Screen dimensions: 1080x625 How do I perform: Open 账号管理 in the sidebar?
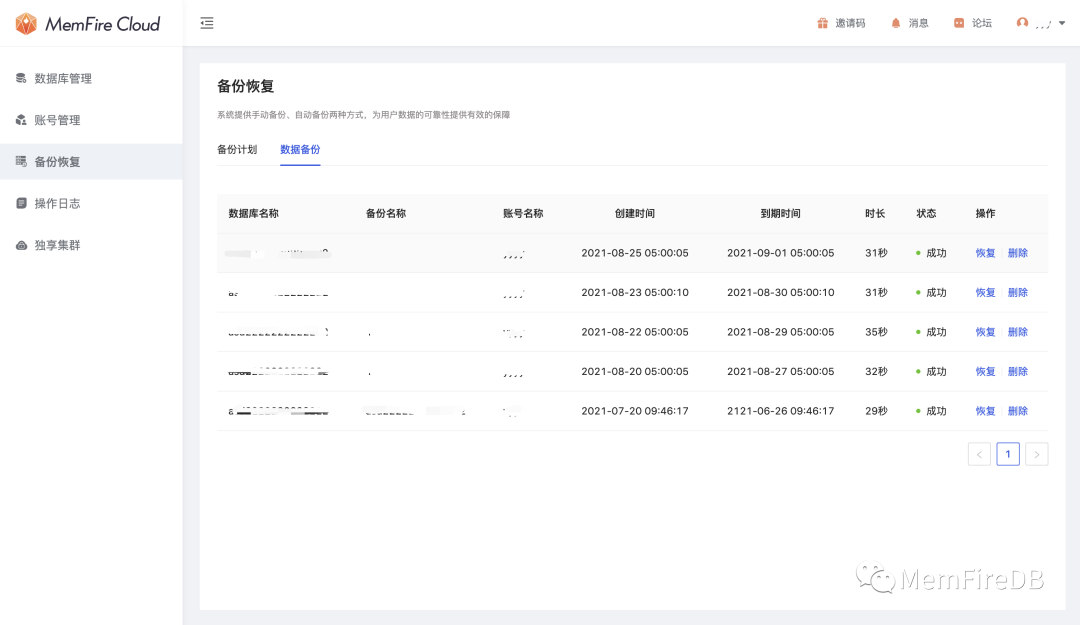91,120
